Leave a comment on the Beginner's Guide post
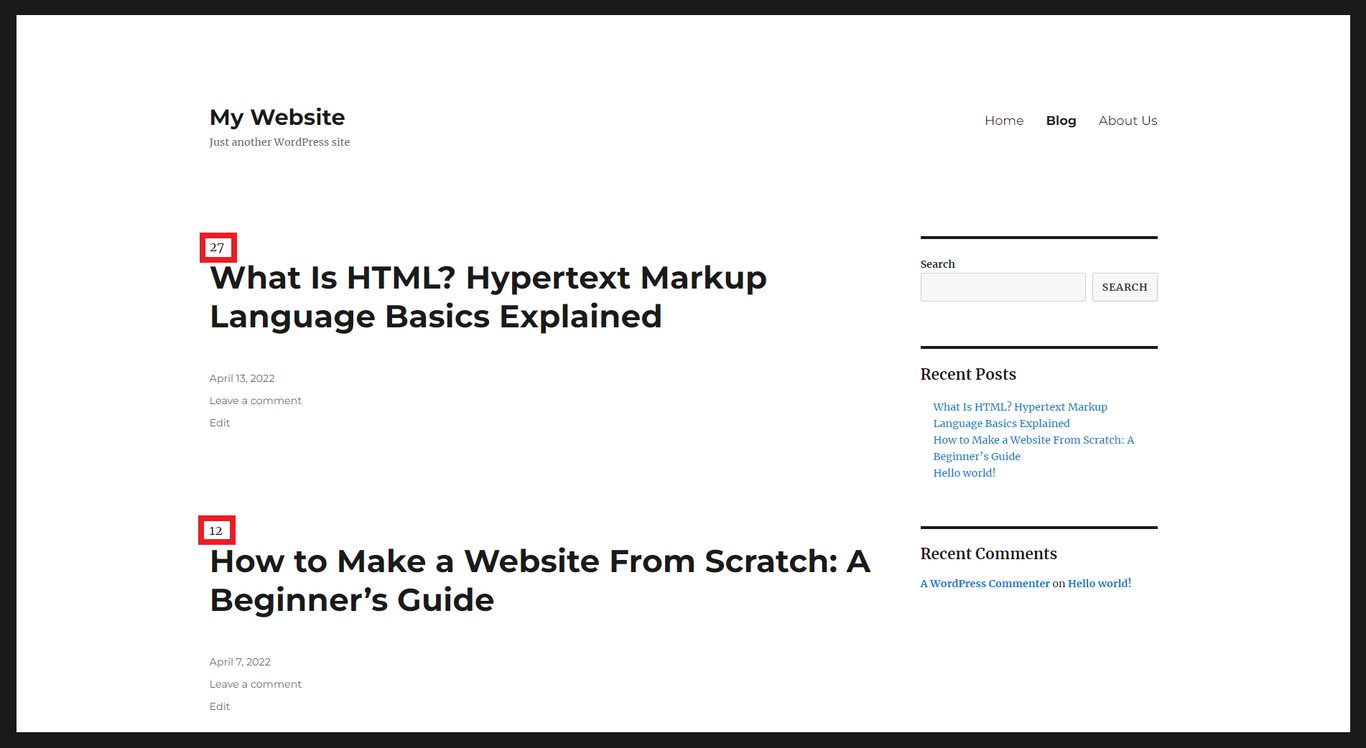1366x748 pixels. pyautogui.click(x=255, y=683)
